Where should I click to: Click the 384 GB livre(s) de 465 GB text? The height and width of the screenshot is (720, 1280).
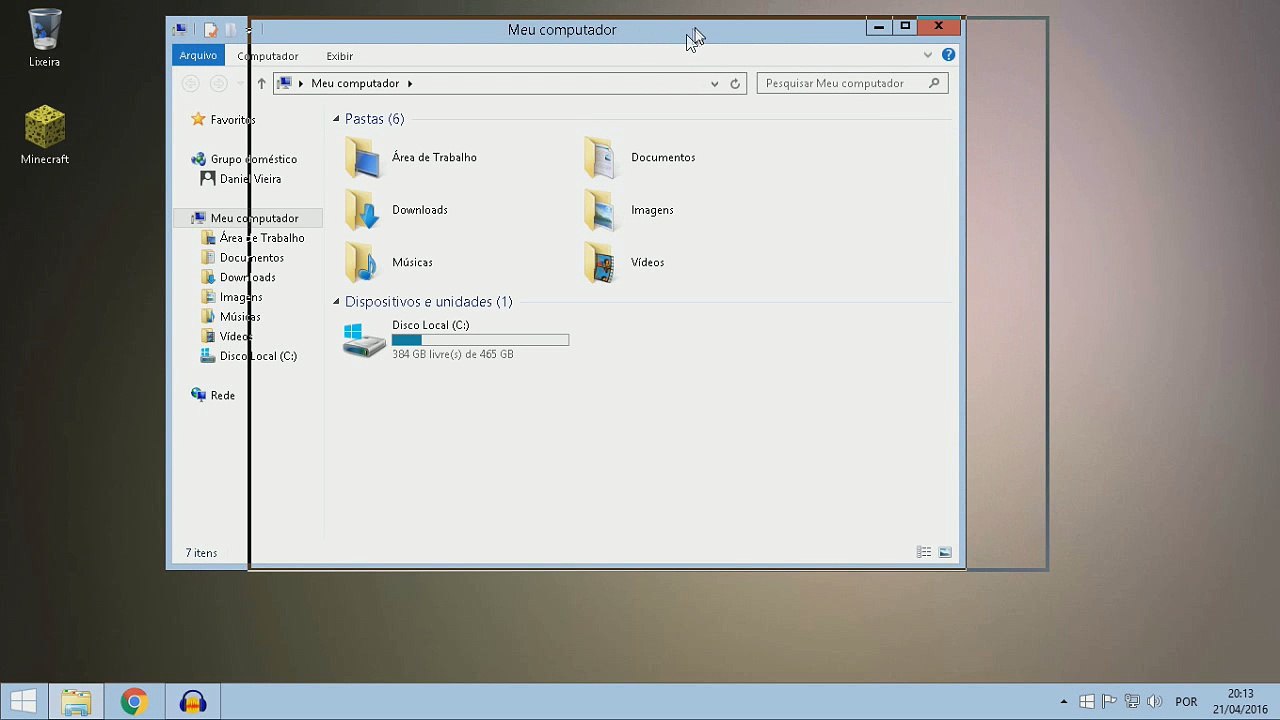[453, 354]
